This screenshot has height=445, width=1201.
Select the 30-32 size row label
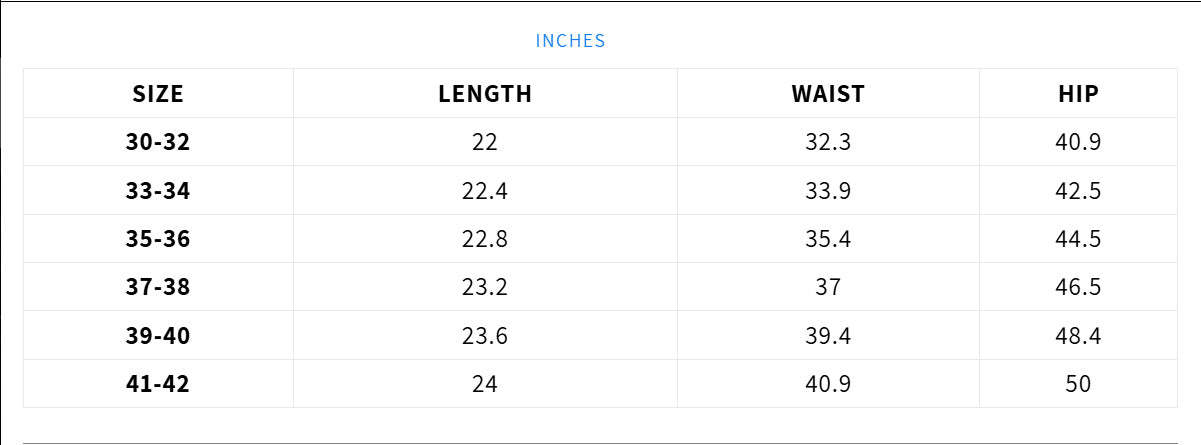158,142
